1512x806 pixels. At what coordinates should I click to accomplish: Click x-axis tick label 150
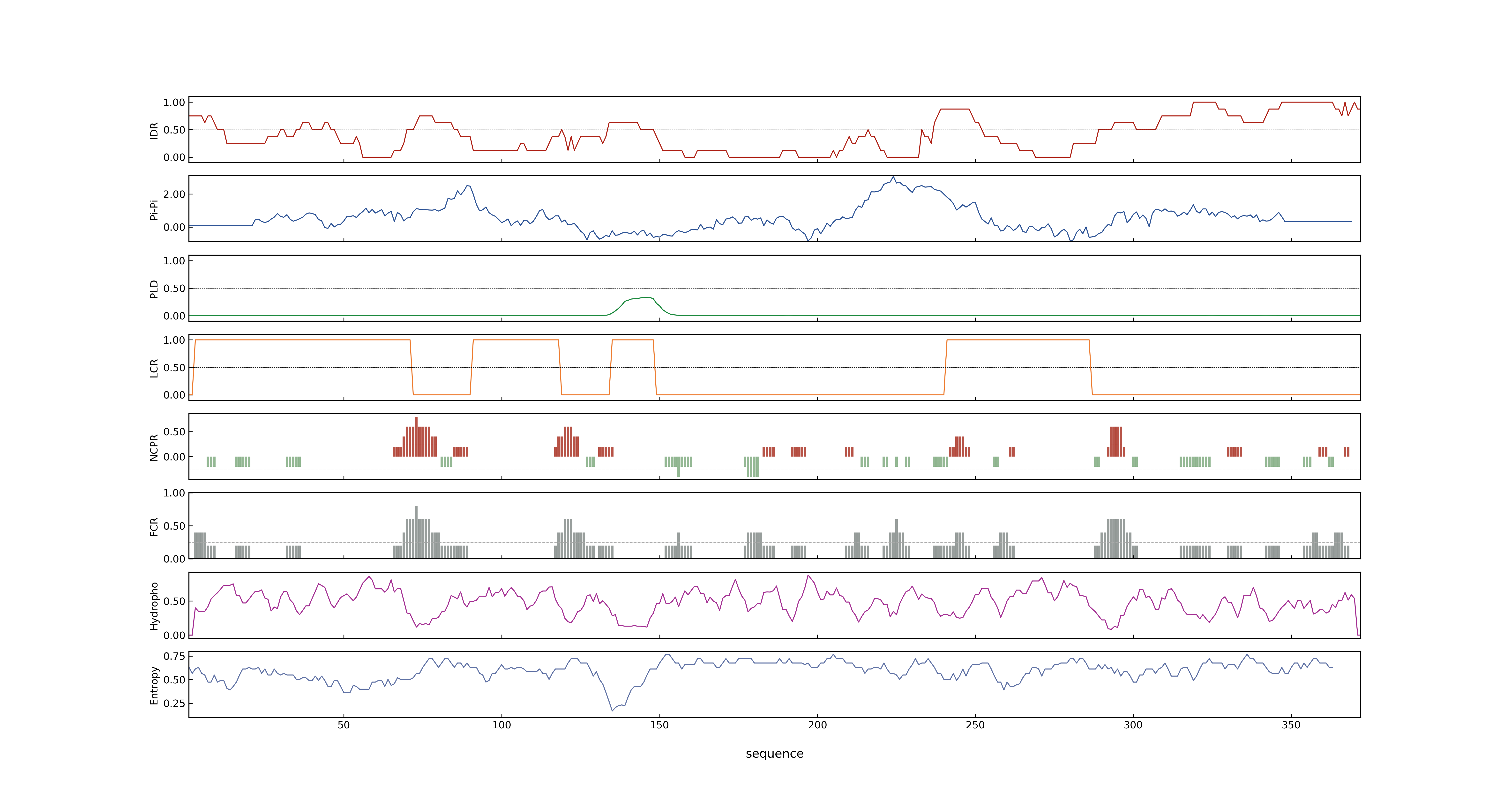click(x=659, y=725)
